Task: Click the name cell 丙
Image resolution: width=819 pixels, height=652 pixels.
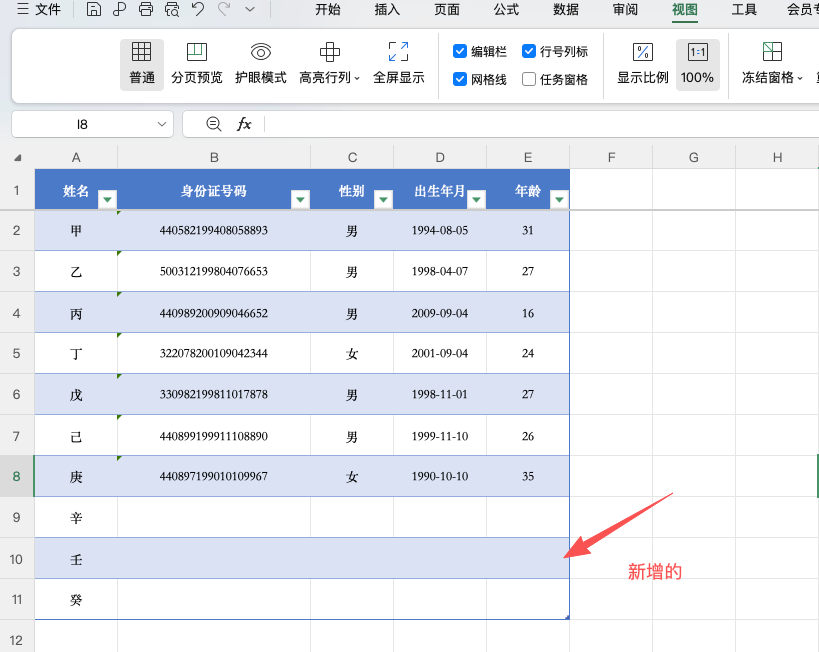Action: [76, 313]
